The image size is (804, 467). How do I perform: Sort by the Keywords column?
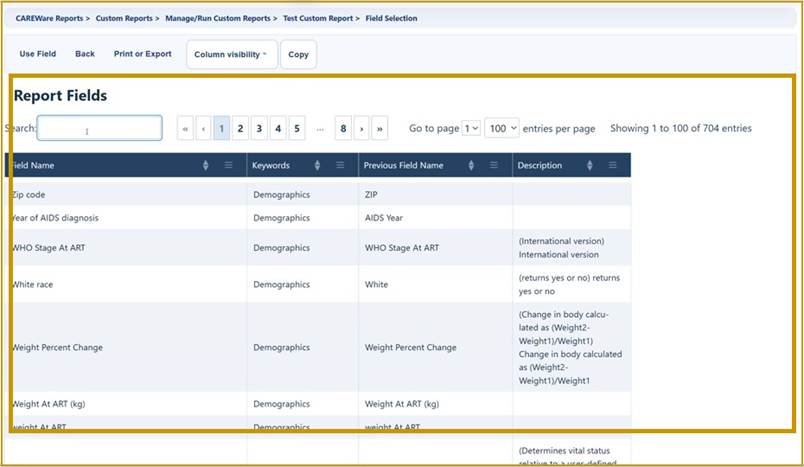click(x=317, y=165)
